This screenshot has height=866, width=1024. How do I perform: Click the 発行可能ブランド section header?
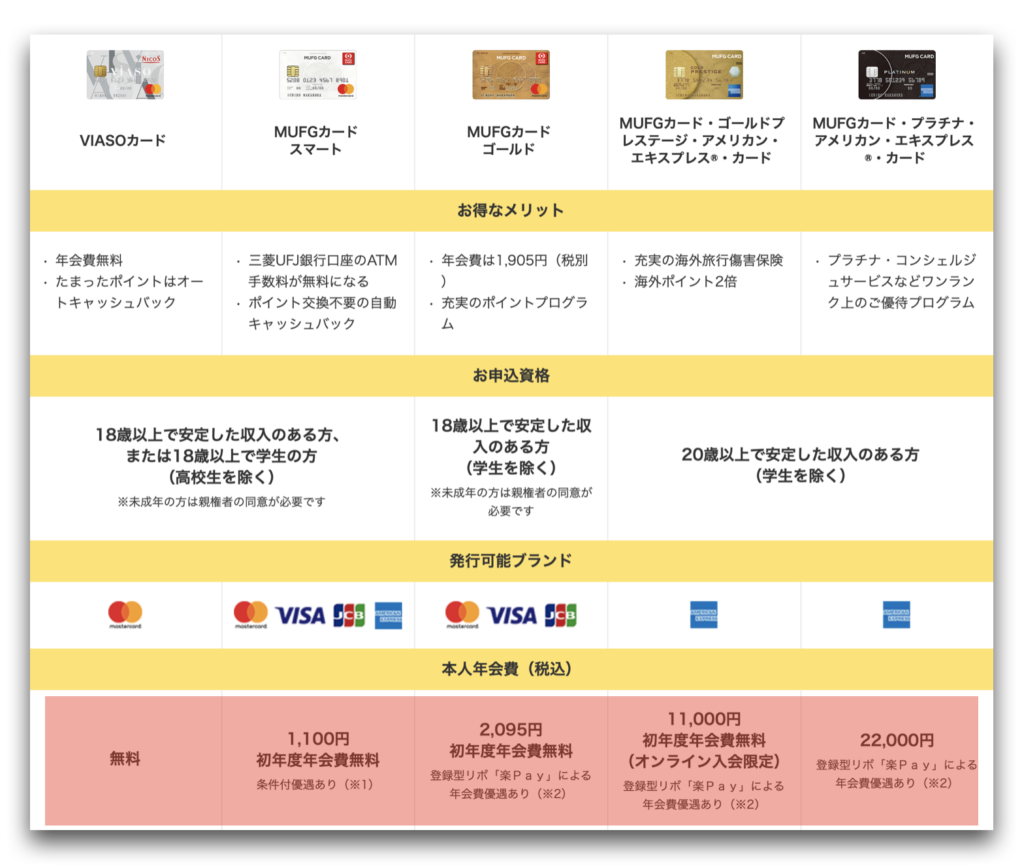click(x=511, y=560)
